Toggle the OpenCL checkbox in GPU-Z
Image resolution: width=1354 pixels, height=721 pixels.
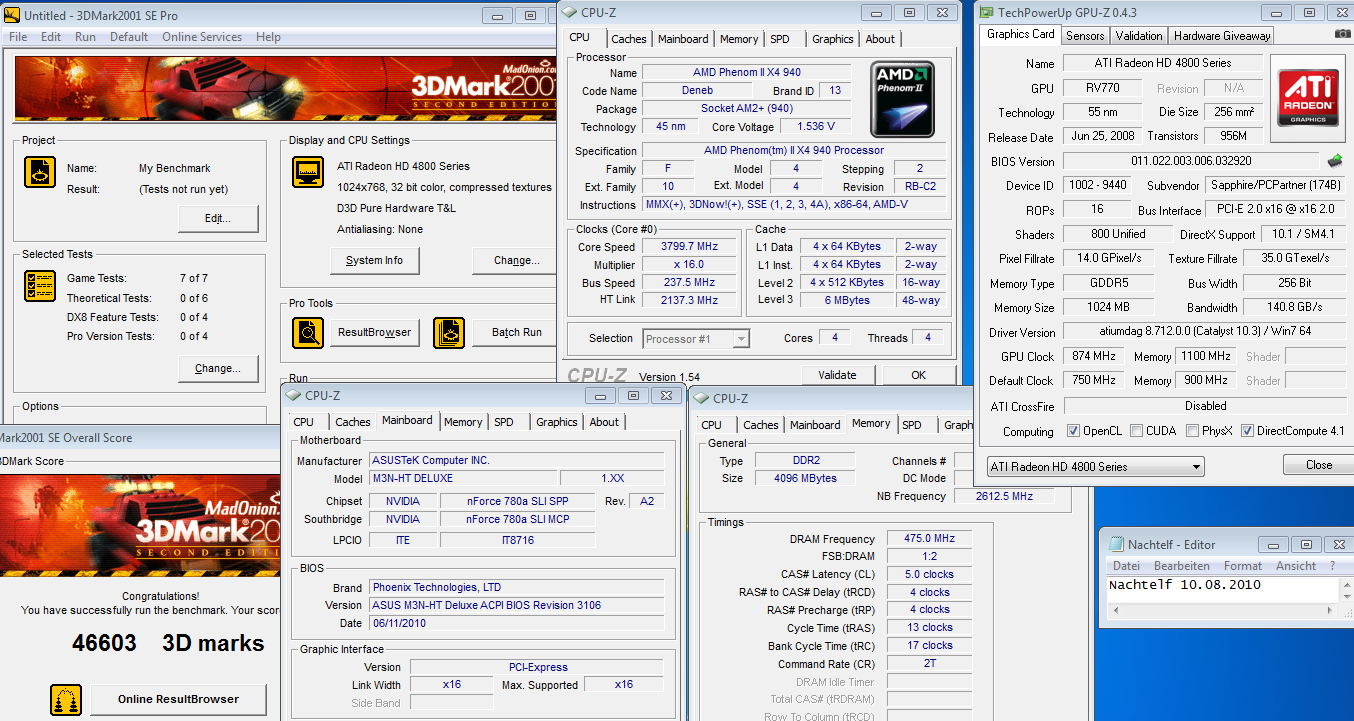click(x=1073, y=431)
